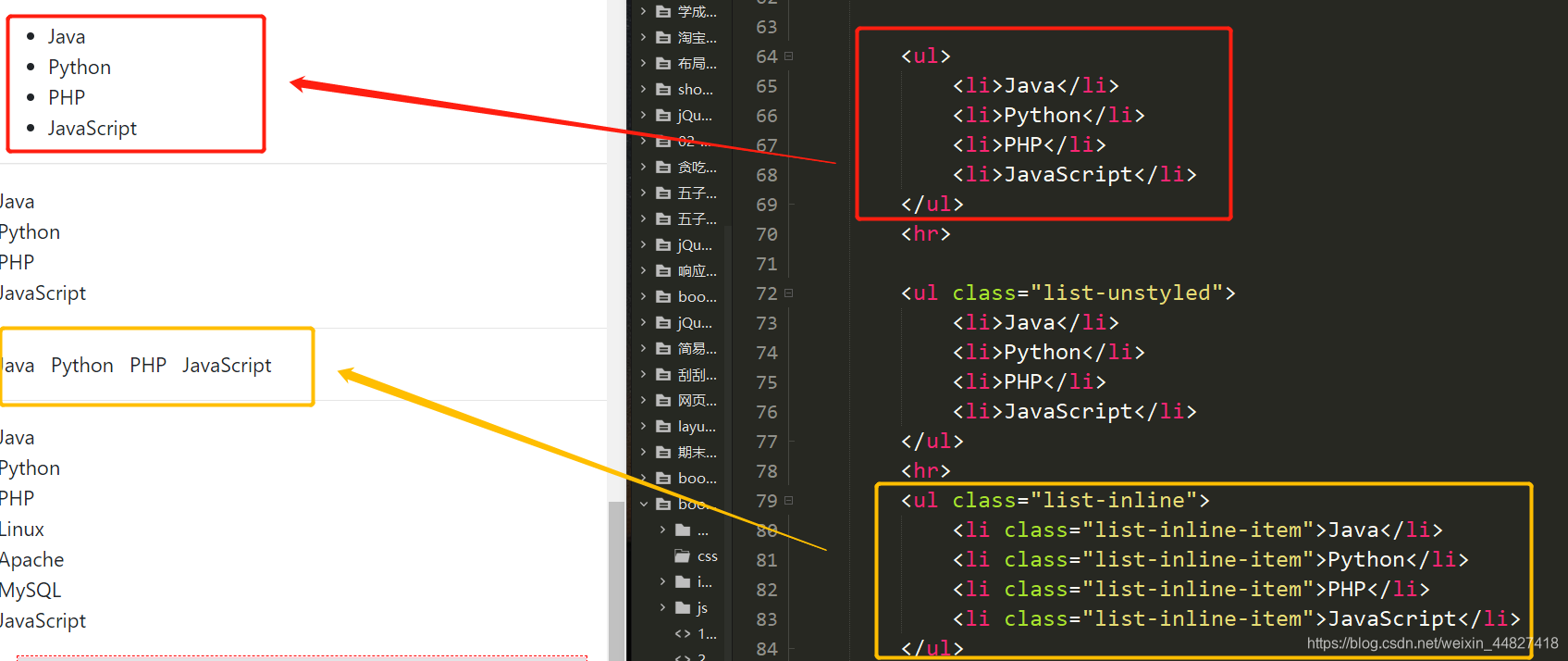Fold the code block at line 64
This screenshot has width=1568, height=661.
coord(789,56)
